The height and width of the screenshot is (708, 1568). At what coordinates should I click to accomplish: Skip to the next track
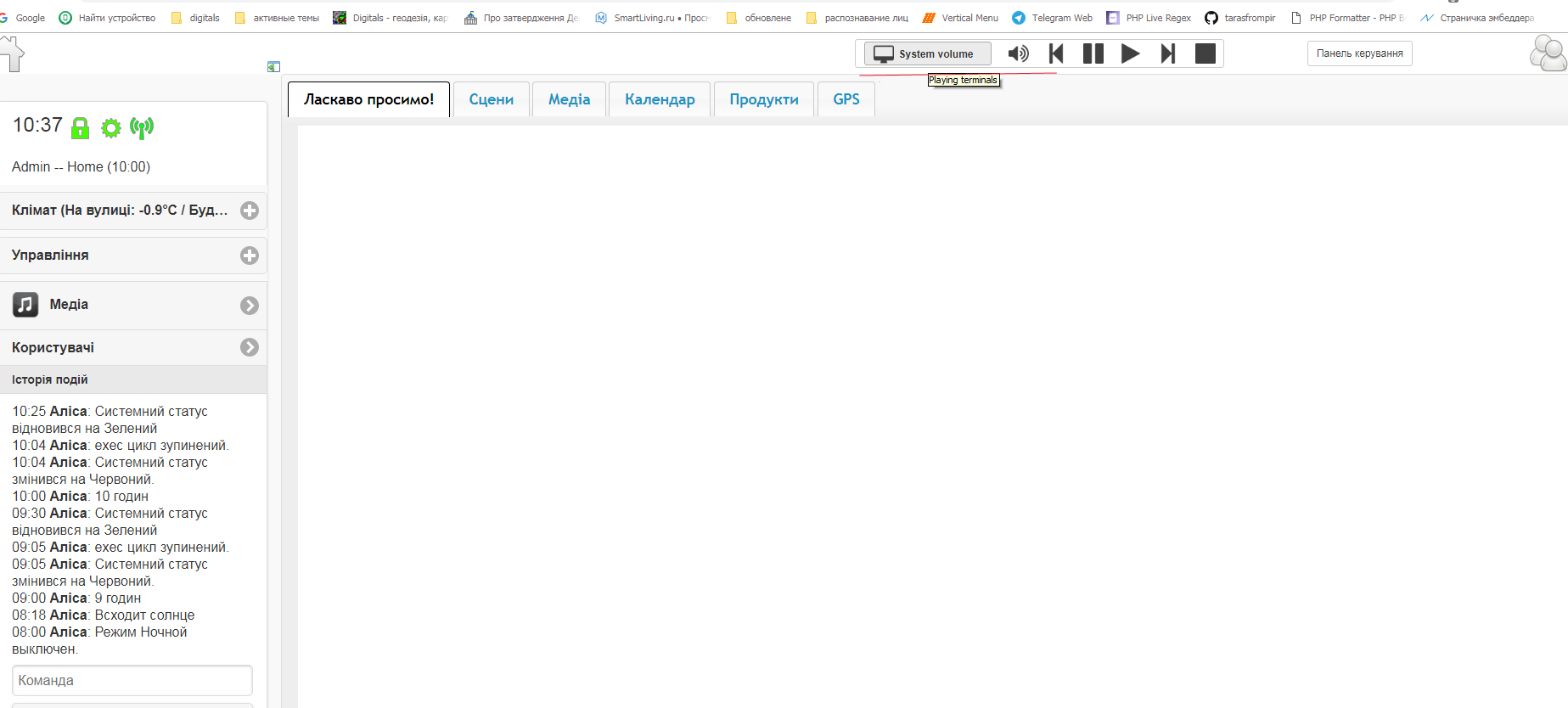click(x=1168, y=53)
